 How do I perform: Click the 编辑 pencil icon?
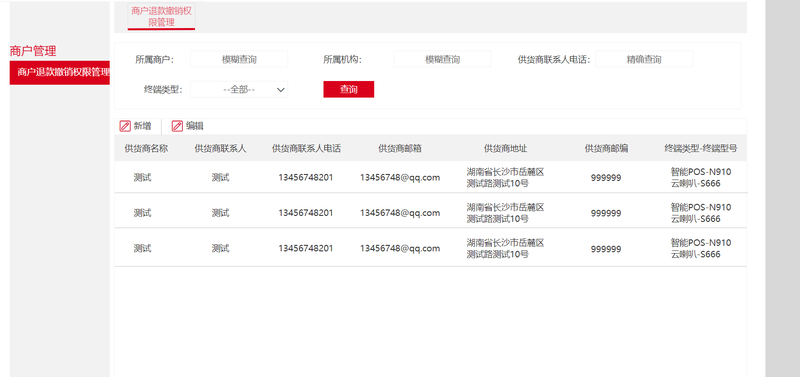(x=177, y=126)
